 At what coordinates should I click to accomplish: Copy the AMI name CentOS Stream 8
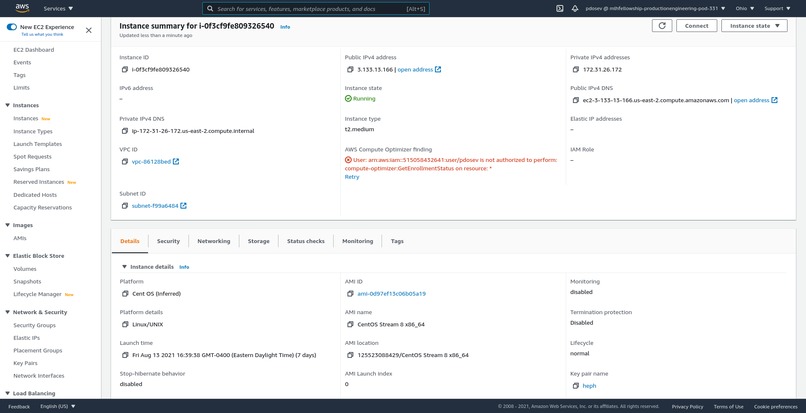[350, 325]
